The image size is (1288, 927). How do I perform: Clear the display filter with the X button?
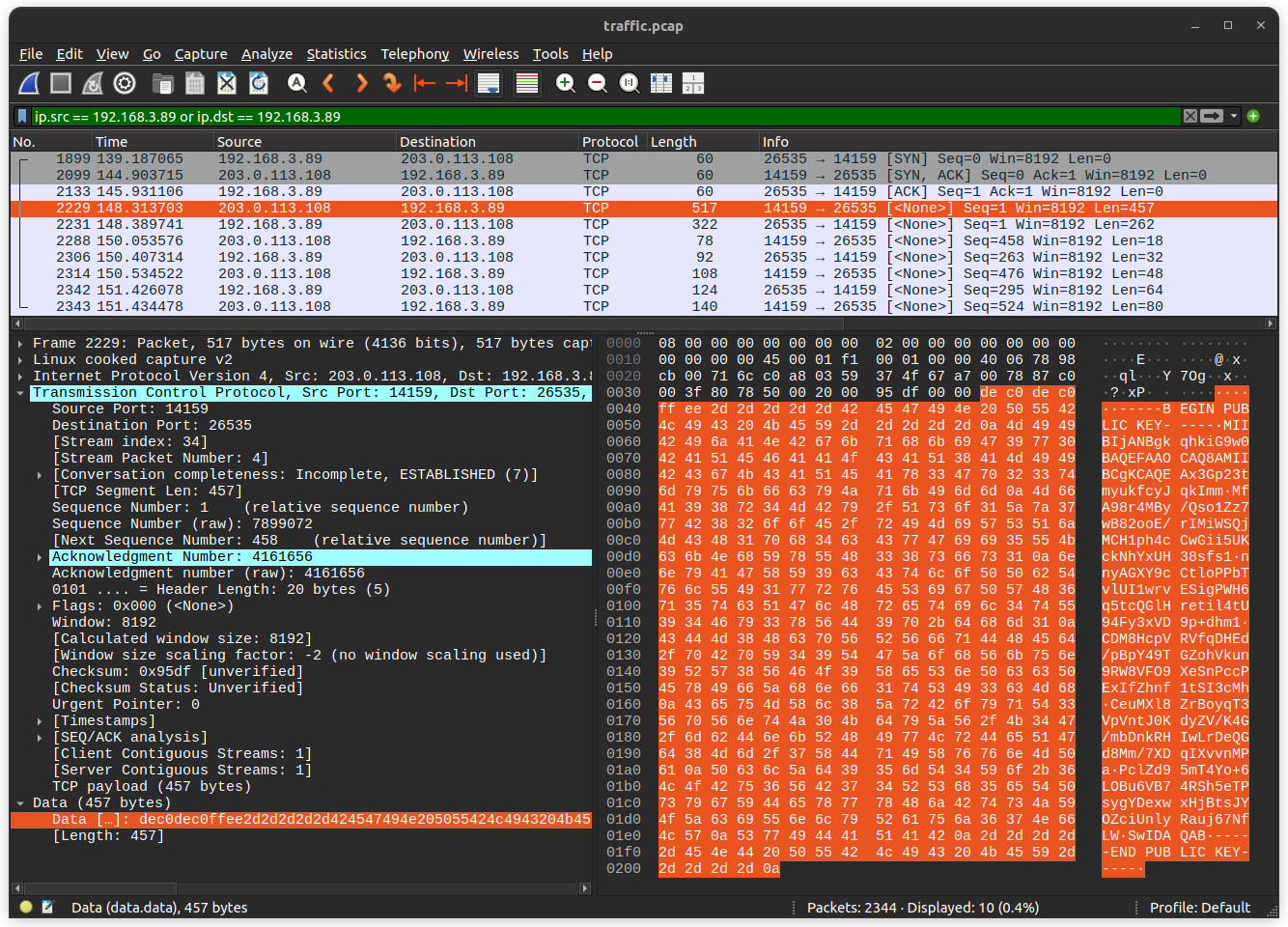pos(1190,115)
